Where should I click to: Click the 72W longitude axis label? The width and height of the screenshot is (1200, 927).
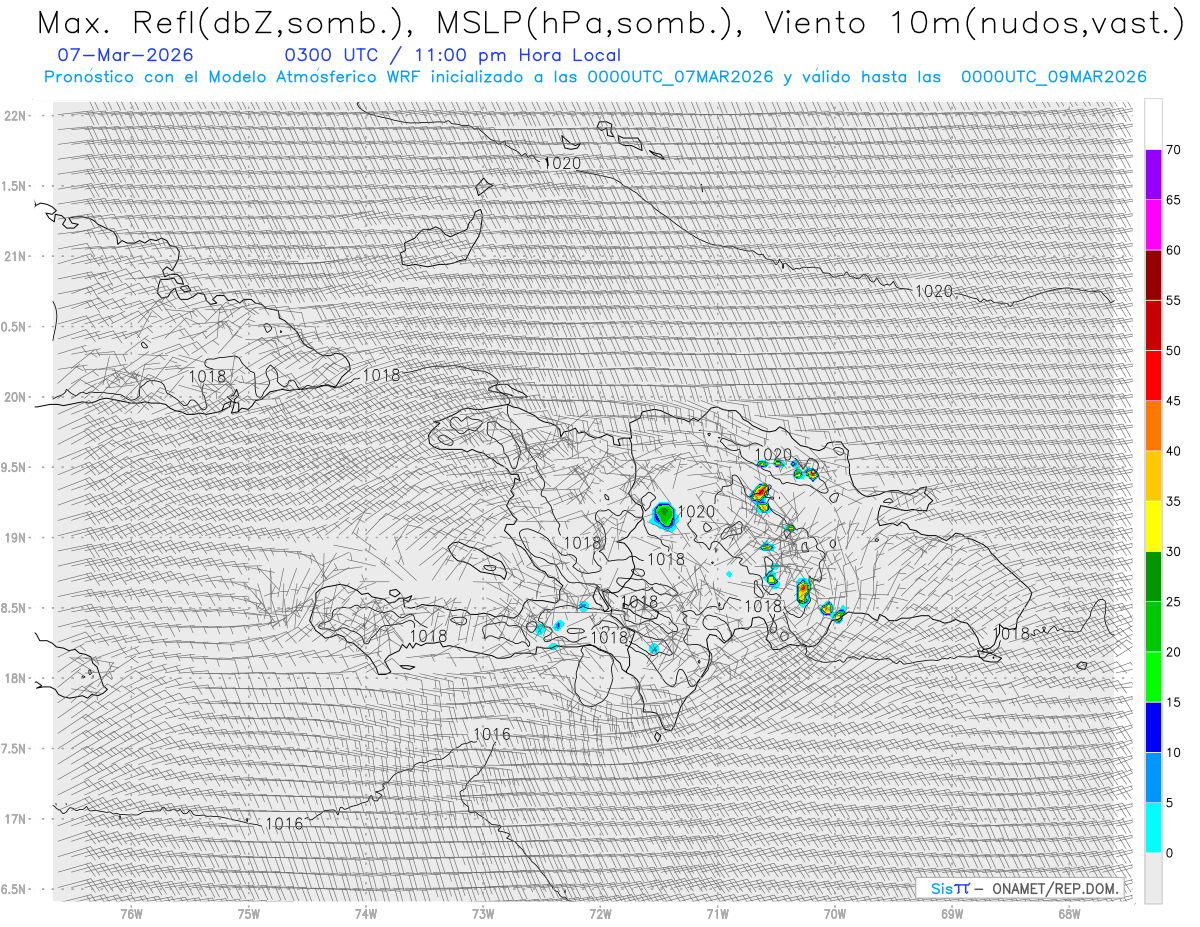(x=600, y=914)
